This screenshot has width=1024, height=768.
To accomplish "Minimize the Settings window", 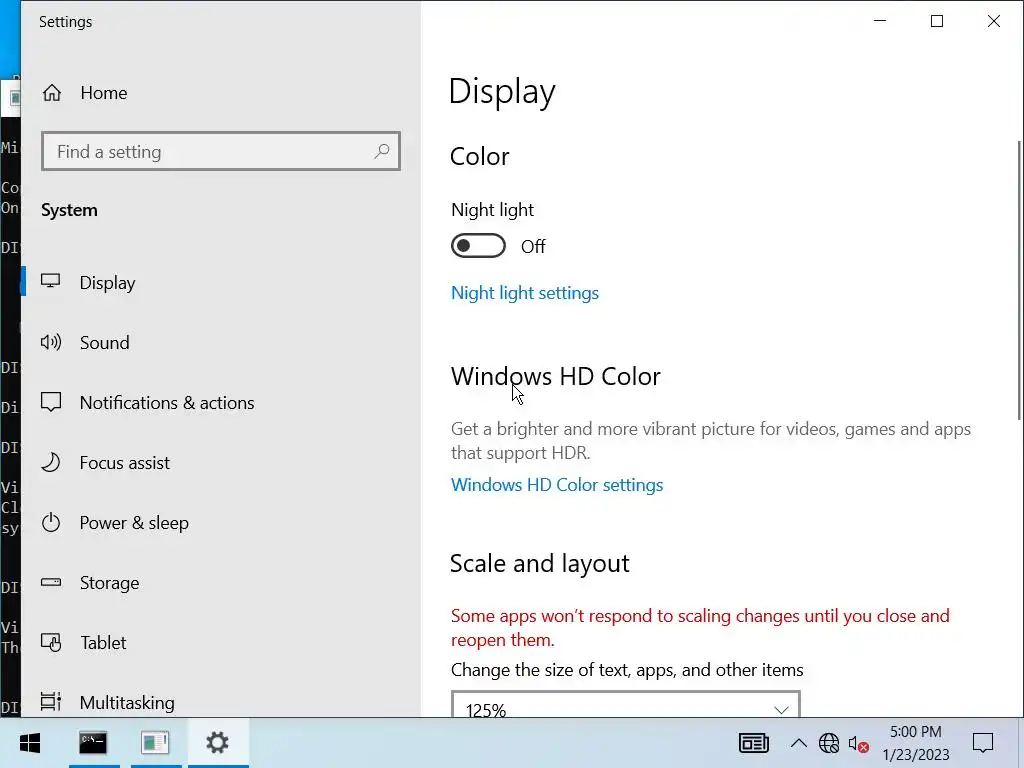I will tap(880, 21).
